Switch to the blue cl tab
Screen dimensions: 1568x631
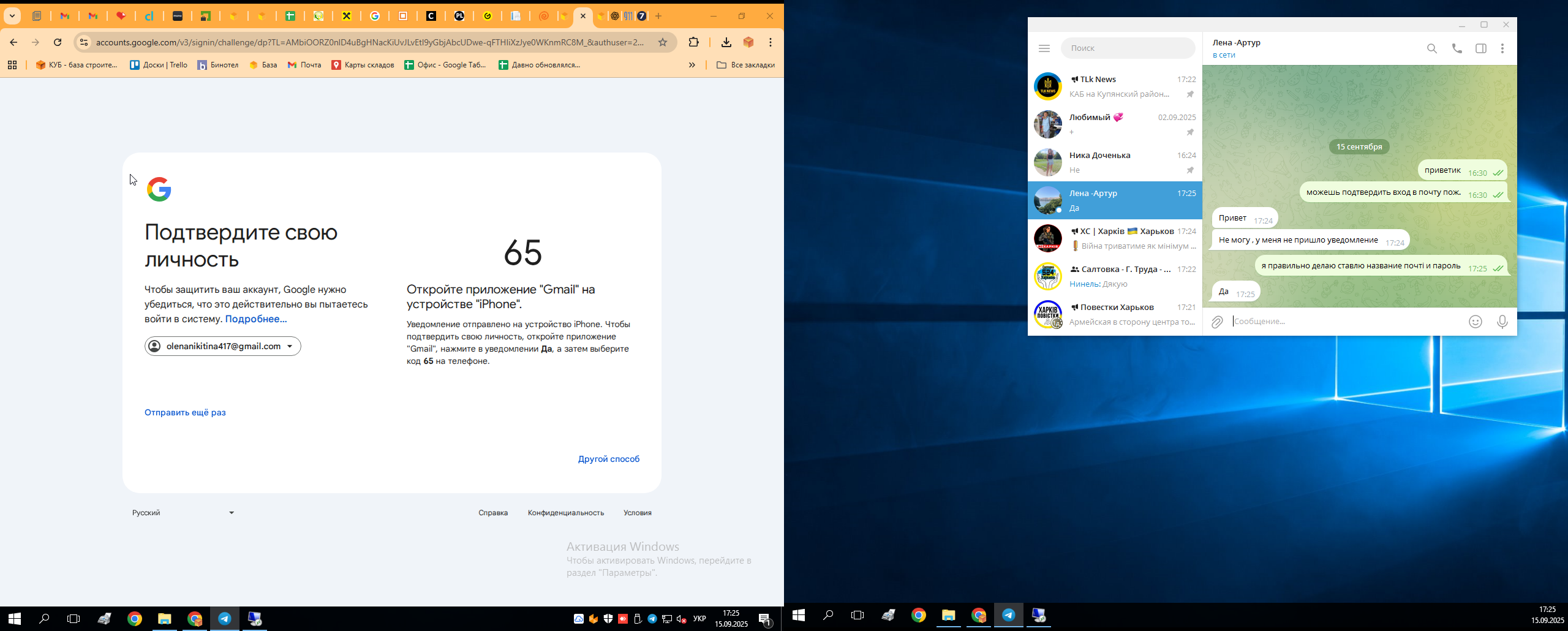149,16
